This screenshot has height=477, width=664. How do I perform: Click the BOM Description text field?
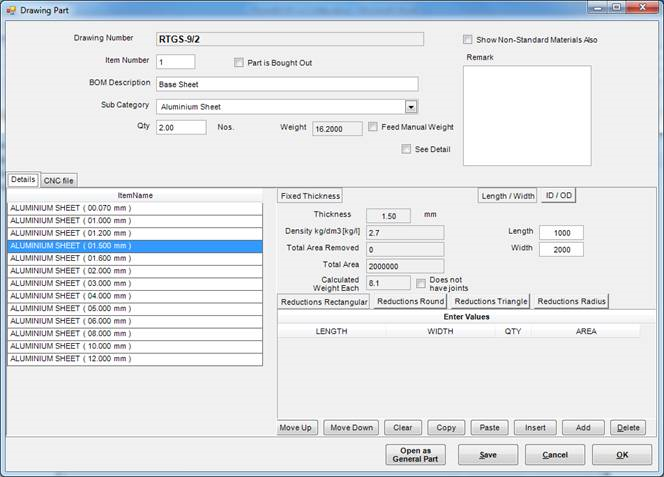click(286, 84)
